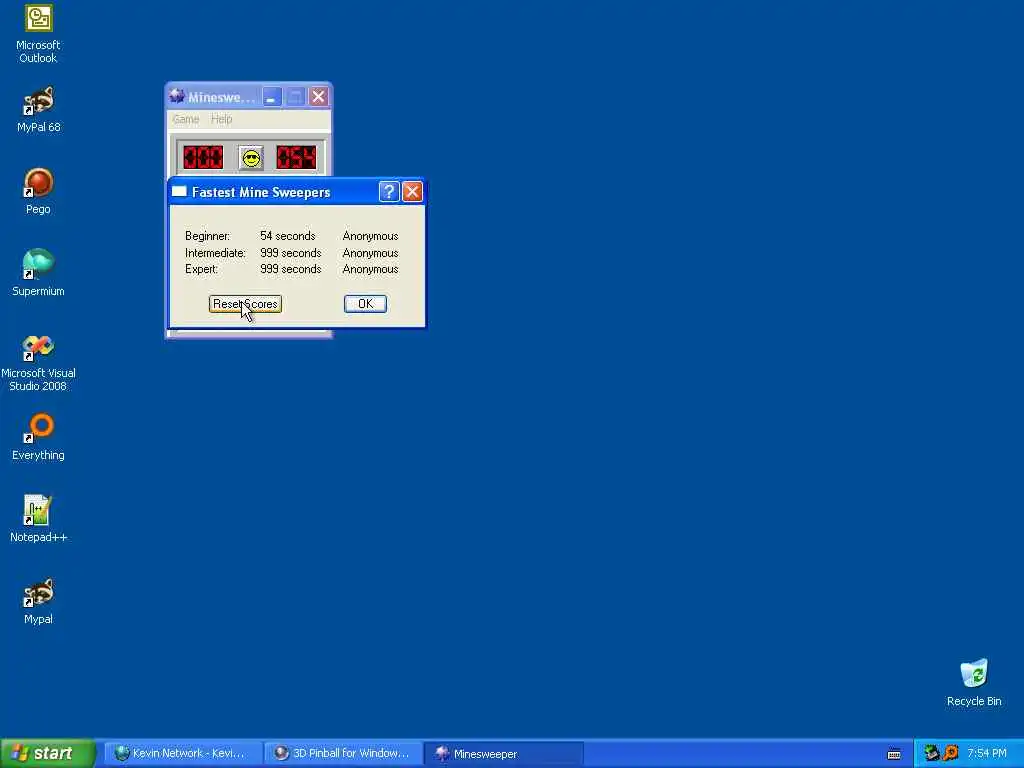This screenshot has width=1024, height=768.
Task: Close the Minesweeper window
Action: [x=318, y=97]
